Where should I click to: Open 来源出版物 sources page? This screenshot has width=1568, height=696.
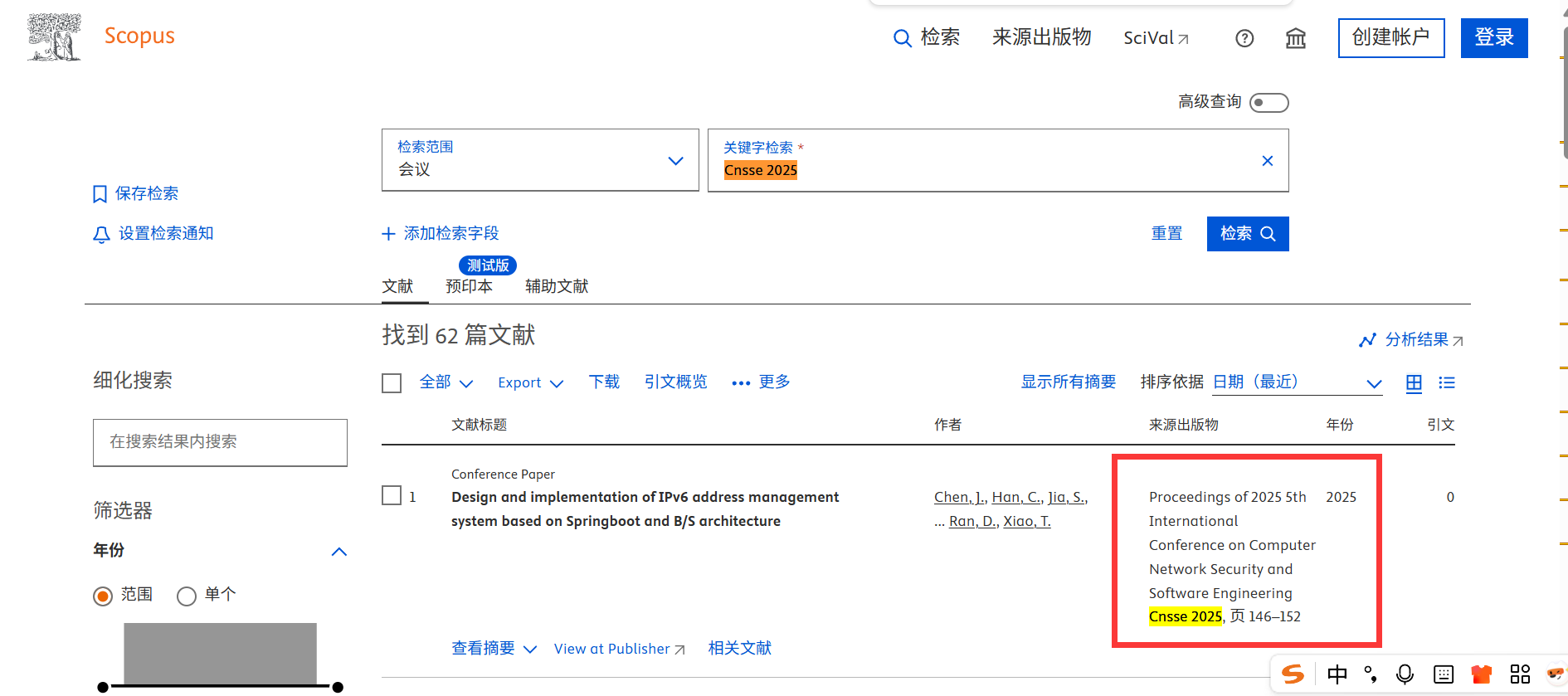1041,37
